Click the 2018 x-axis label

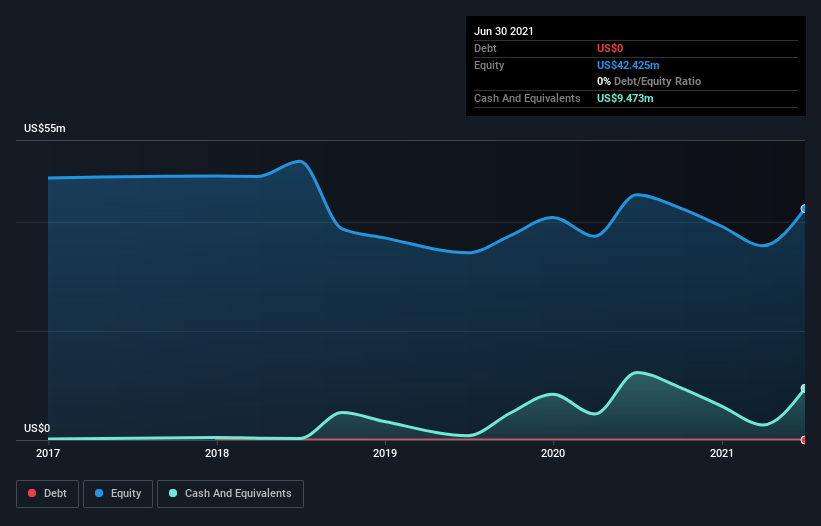point(217,453)
